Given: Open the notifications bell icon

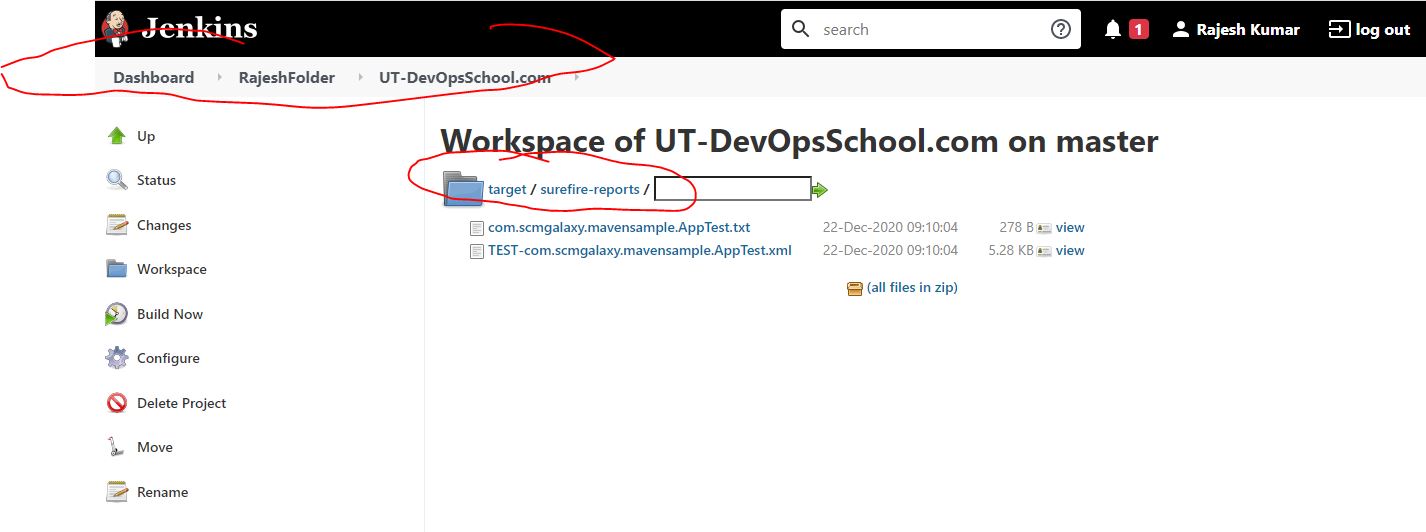Looking at the screenshot, I should [x=1113, y=30].
